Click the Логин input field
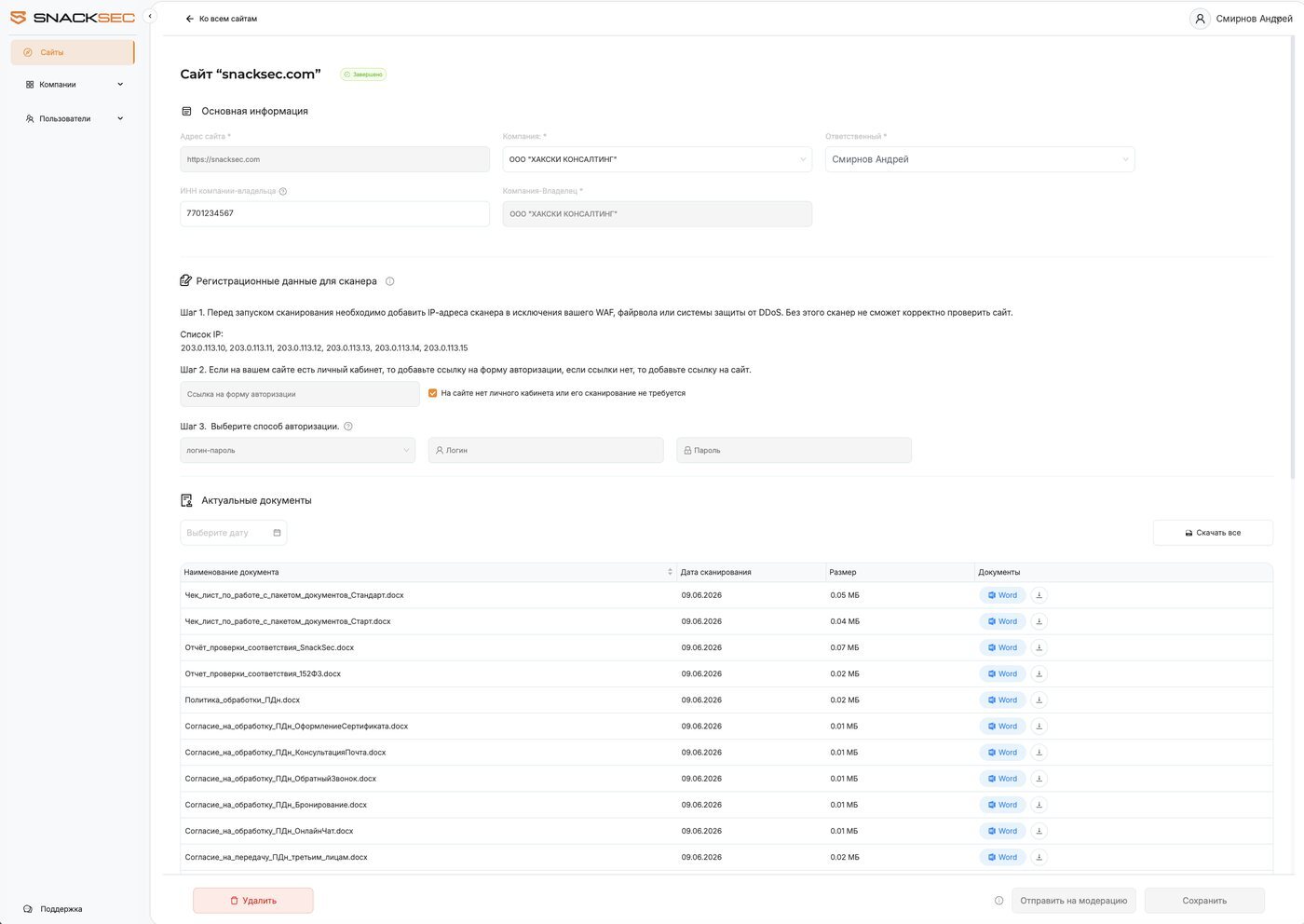1304x924 pixels. coord(546,450)
